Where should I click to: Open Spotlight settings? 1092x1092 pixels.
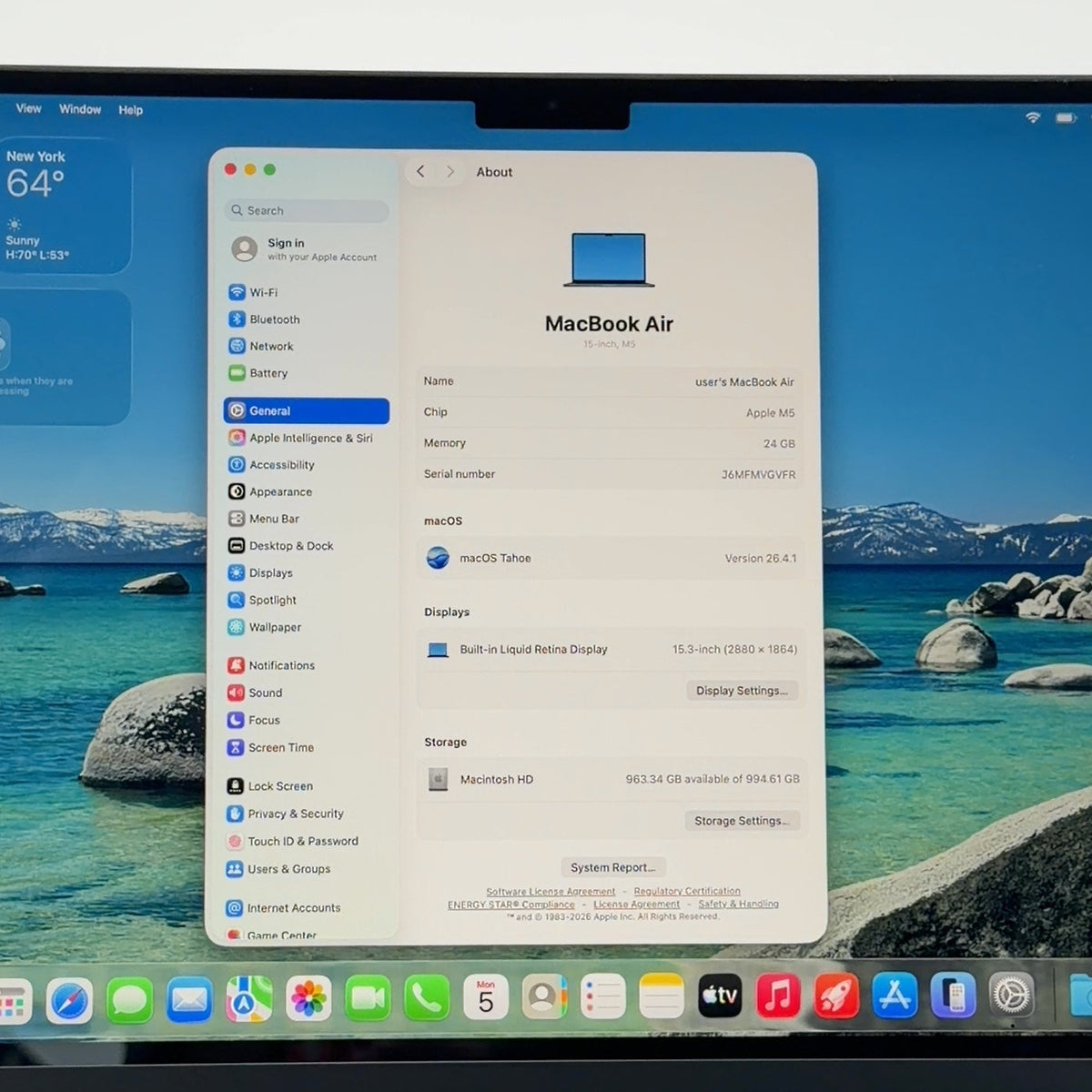tap(262, 601)
